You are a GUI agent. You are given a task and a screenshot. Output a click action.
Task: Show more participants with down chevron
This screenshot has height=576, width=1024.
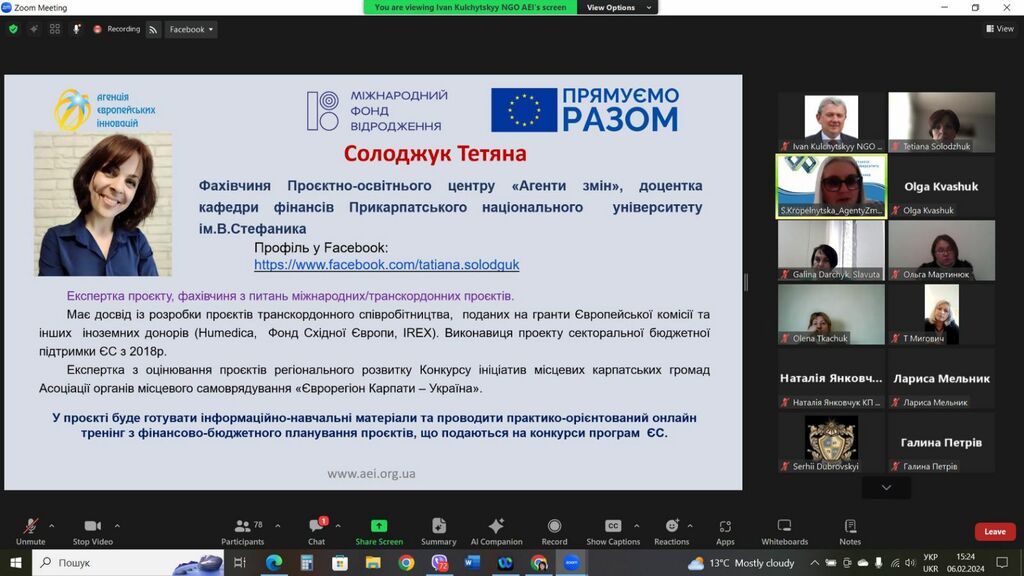[886, 488]
